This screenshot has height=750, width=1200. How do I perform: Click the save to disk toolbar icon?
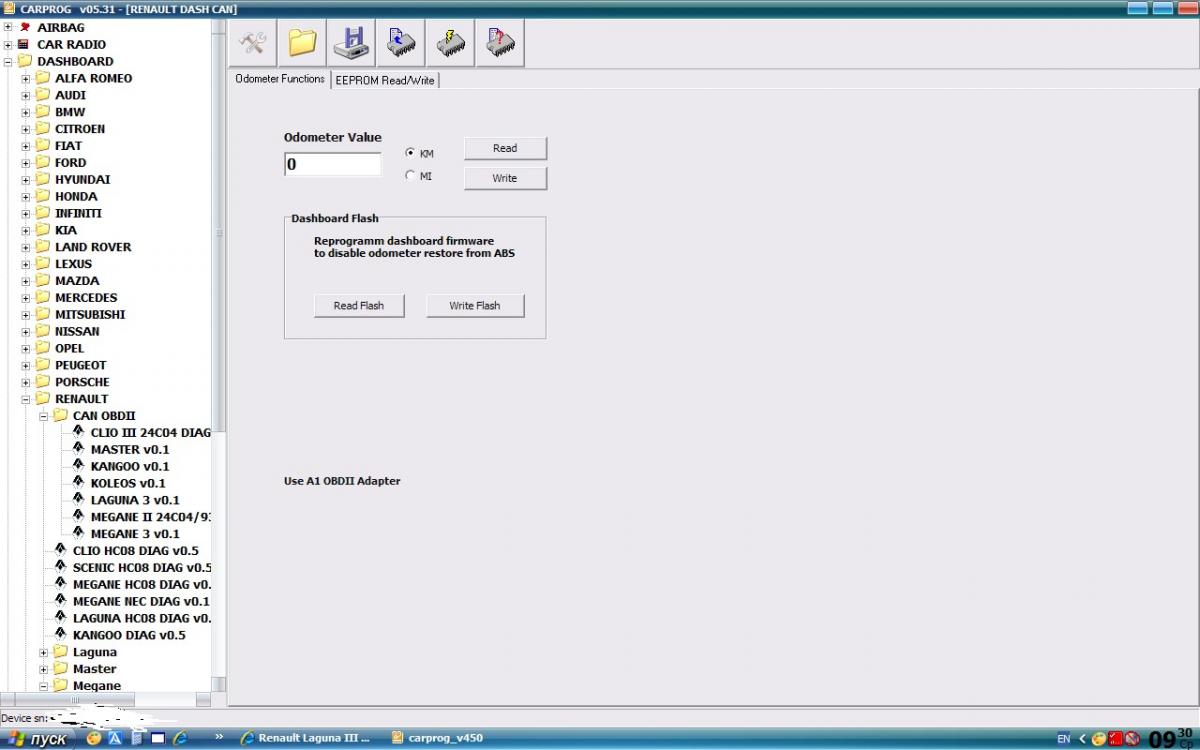click(351, 43)
